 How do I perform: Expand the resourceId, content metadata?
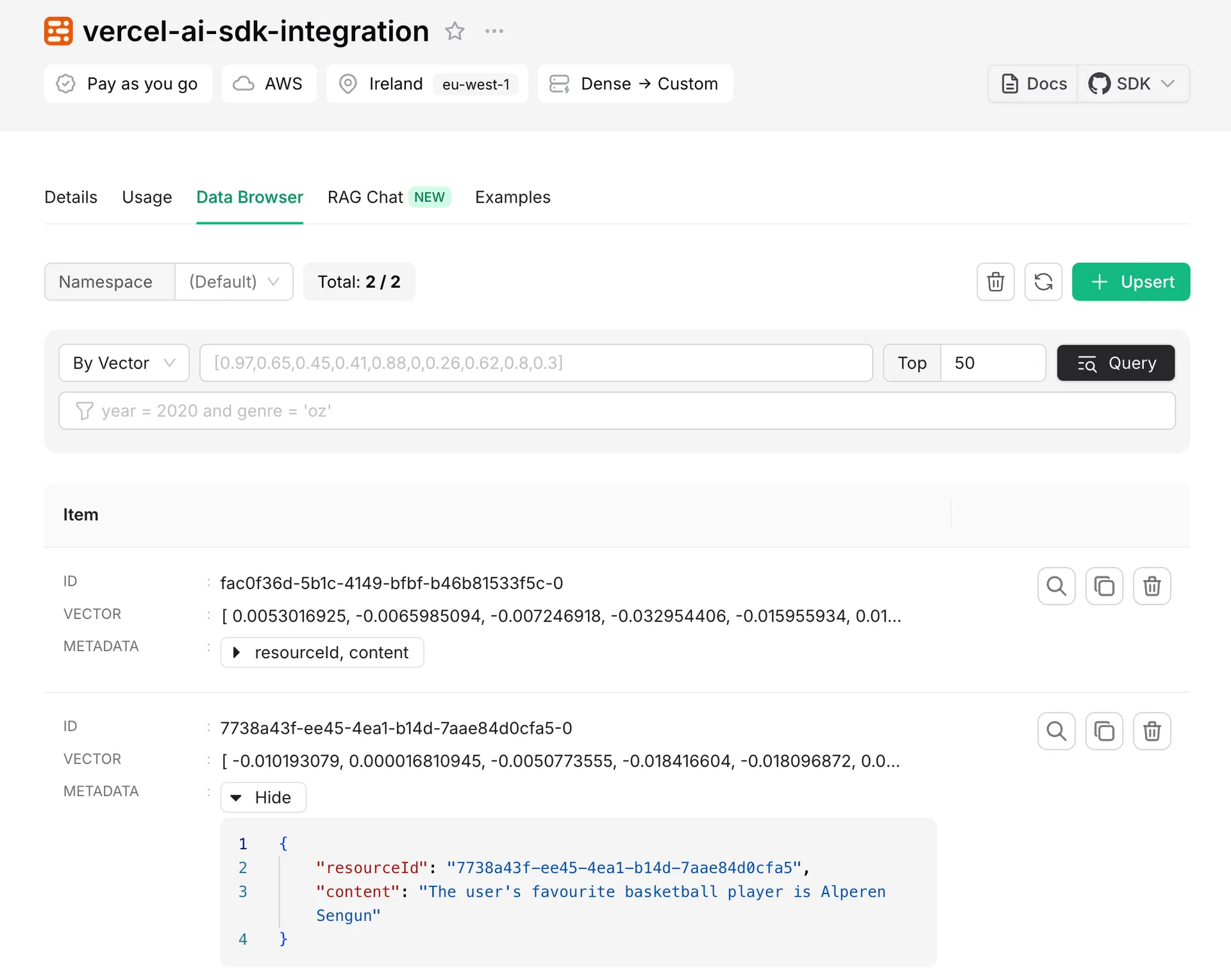pos(322,652)
